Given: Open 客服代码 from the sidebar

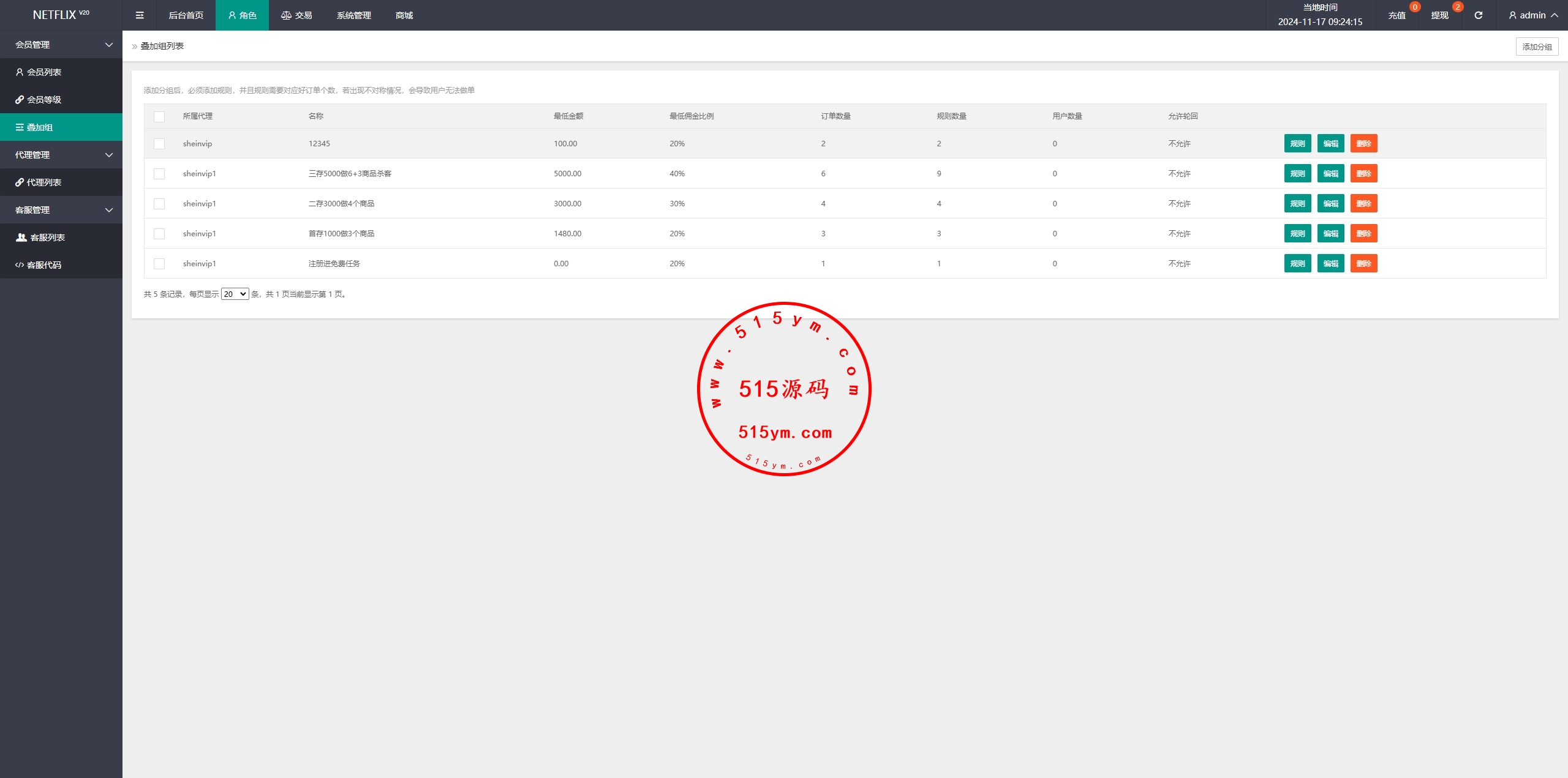Looking at the screenshot, I should point(44,265).
